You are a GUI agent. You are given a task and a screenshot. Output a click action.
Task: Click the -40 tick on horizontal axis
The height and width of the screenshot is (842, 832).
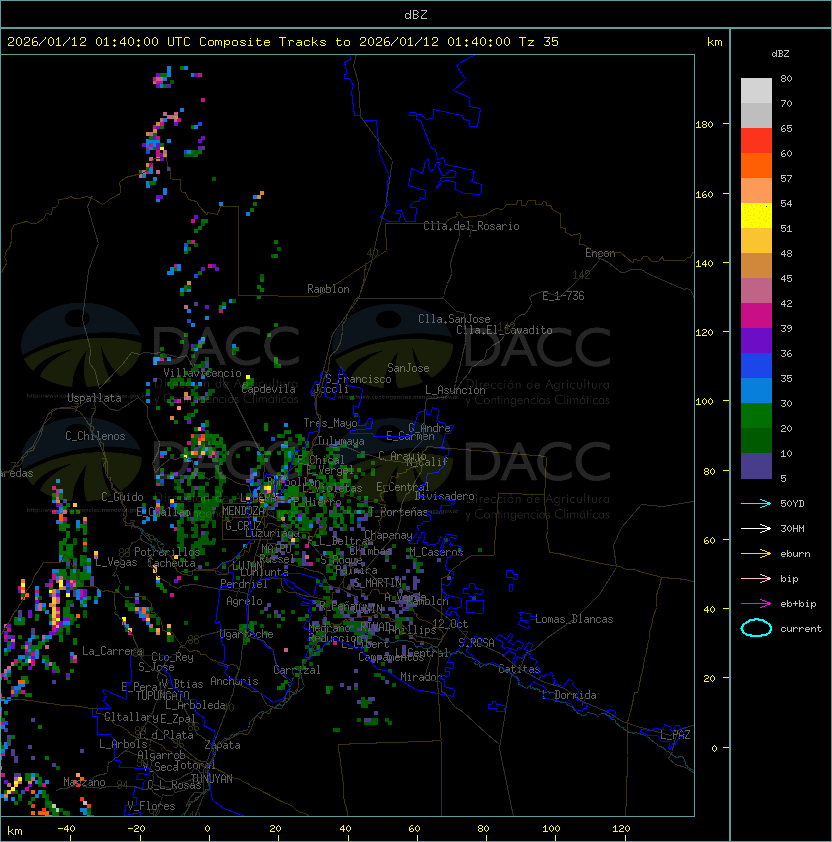tap(66, 829)
